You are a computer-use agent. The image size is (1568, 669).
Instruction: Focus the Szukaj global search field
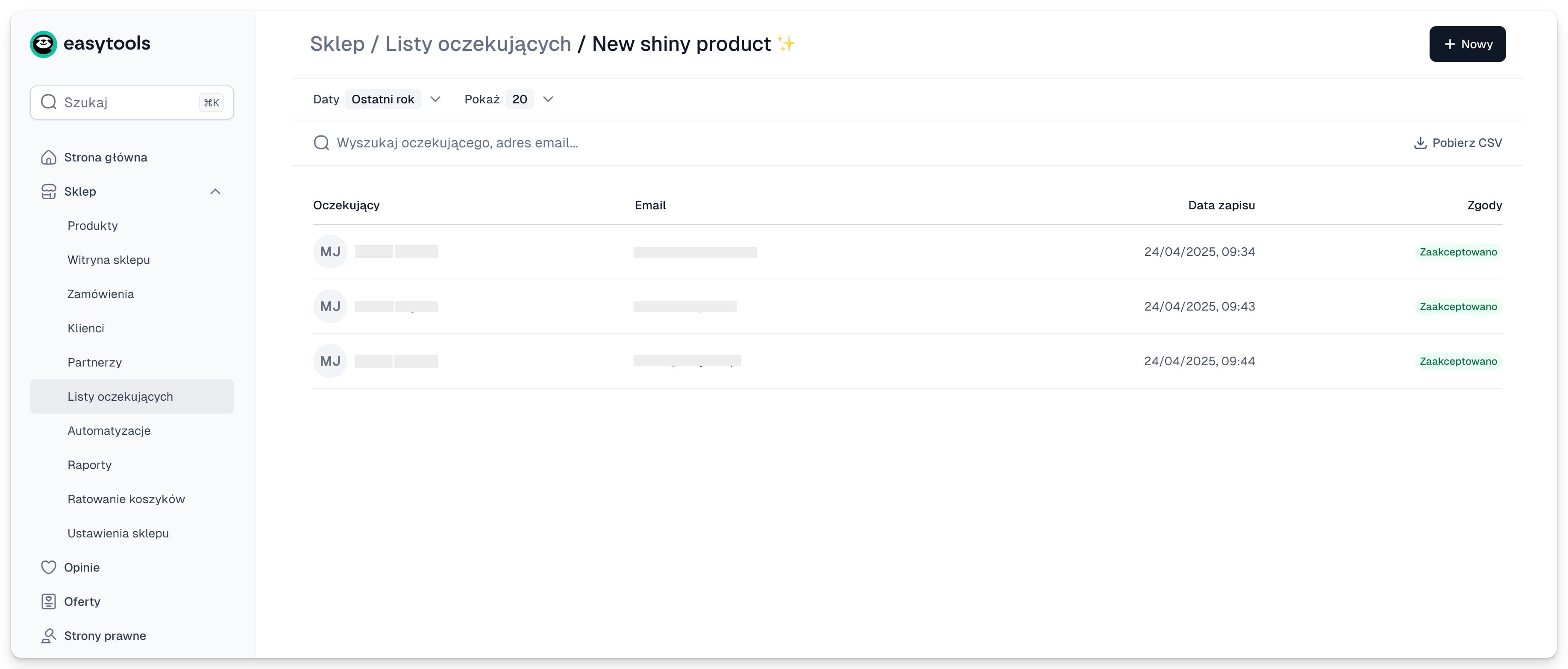(x=132, y=102)
